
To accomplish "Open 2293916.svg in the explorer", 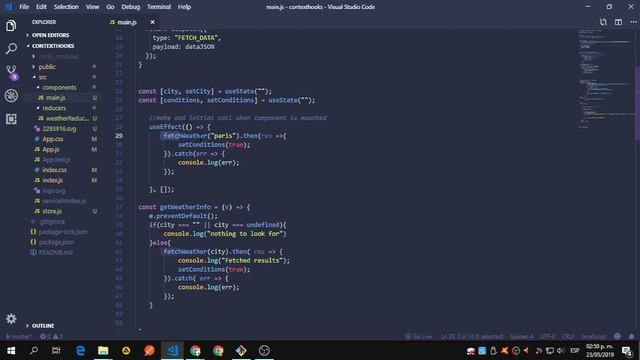I will coord(59,129).
